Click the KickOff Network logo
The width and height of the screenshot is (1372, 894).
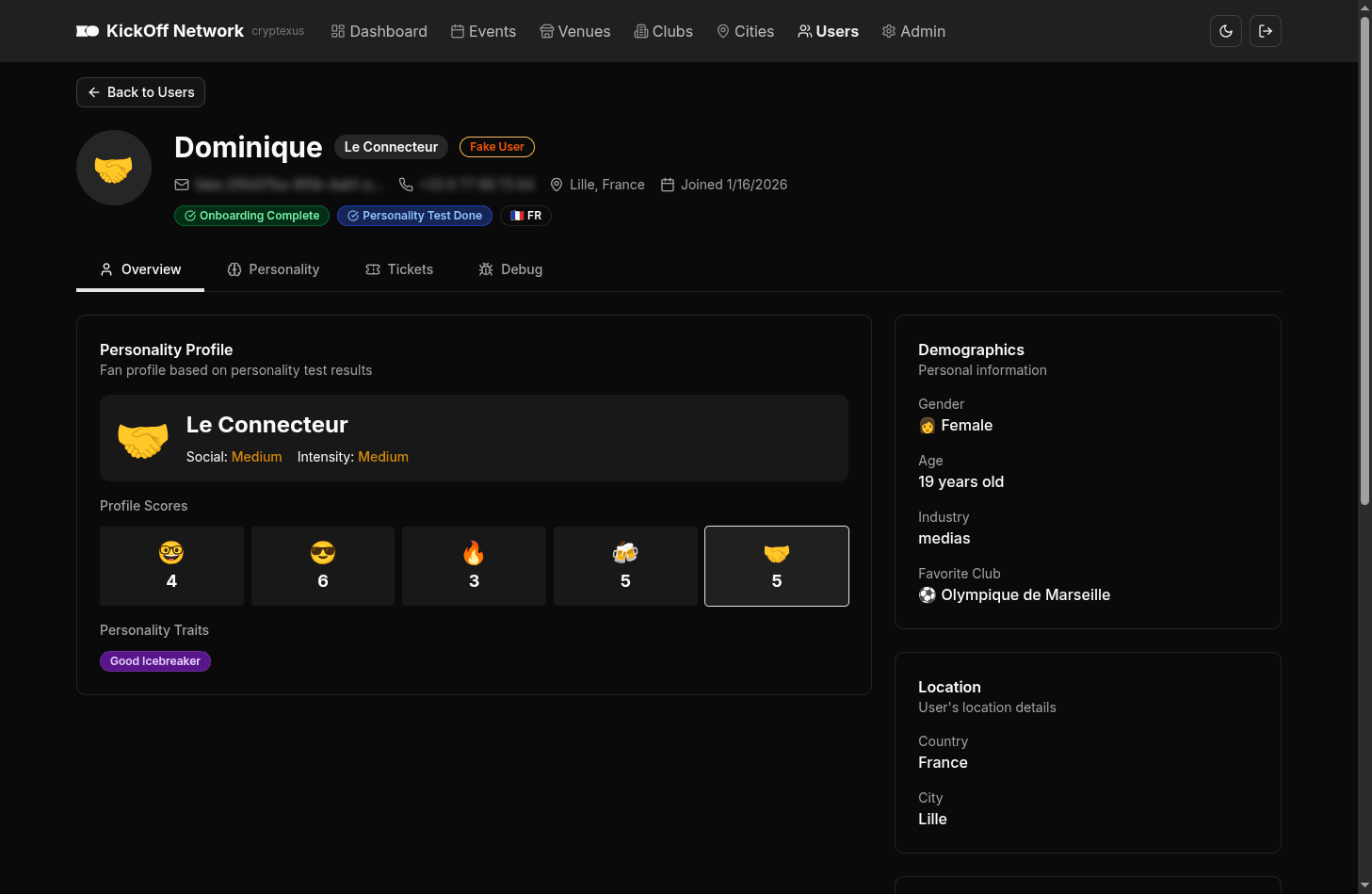160,31
